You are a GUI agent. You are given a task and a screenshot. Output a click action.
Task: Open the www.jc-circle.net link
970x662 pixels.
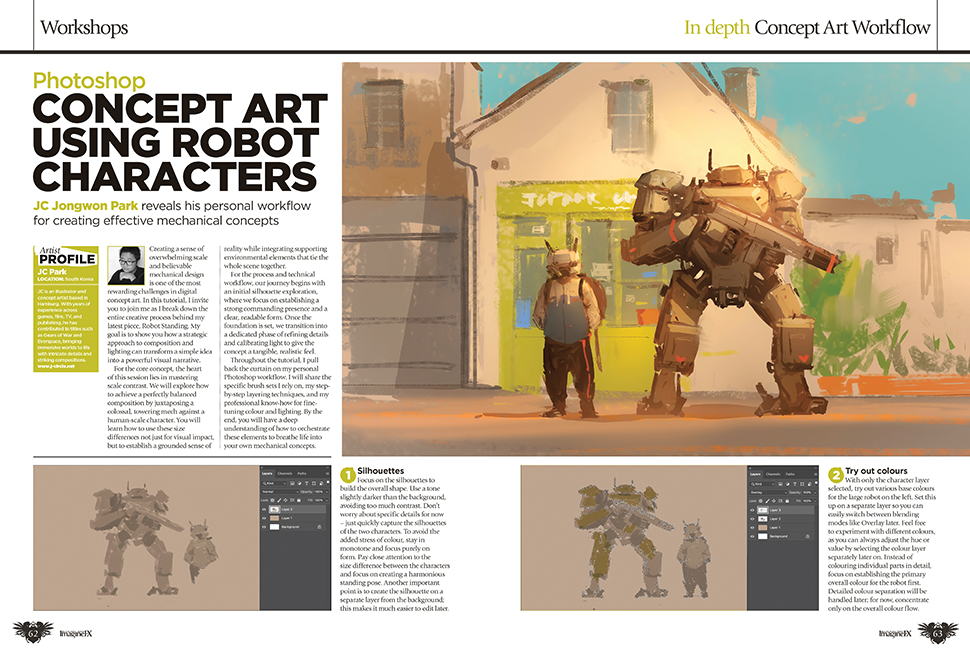click(x=56, y=366)
